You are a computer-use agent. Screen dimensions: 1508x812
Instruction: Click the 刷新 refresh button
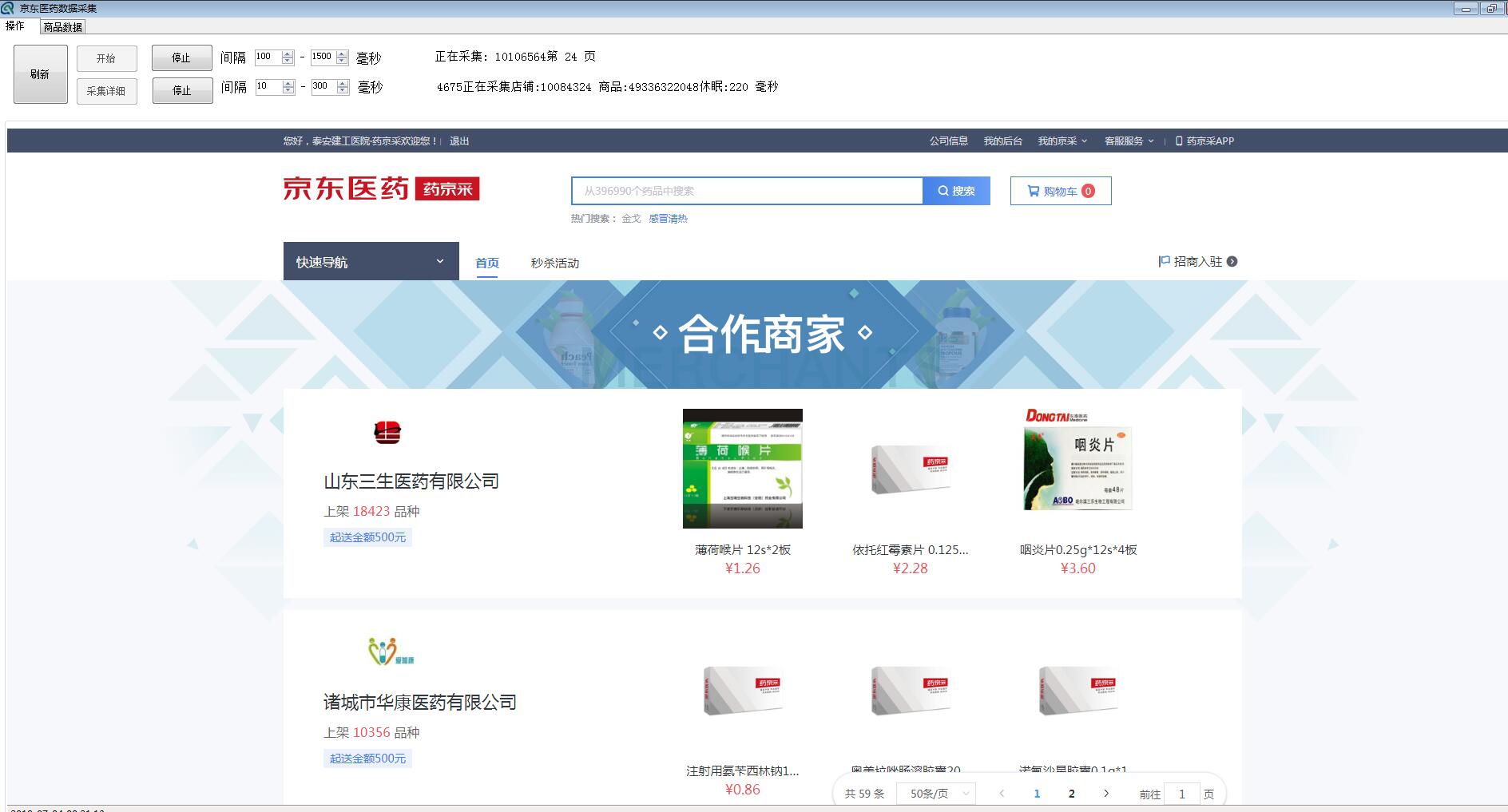[x=40, y=74]
